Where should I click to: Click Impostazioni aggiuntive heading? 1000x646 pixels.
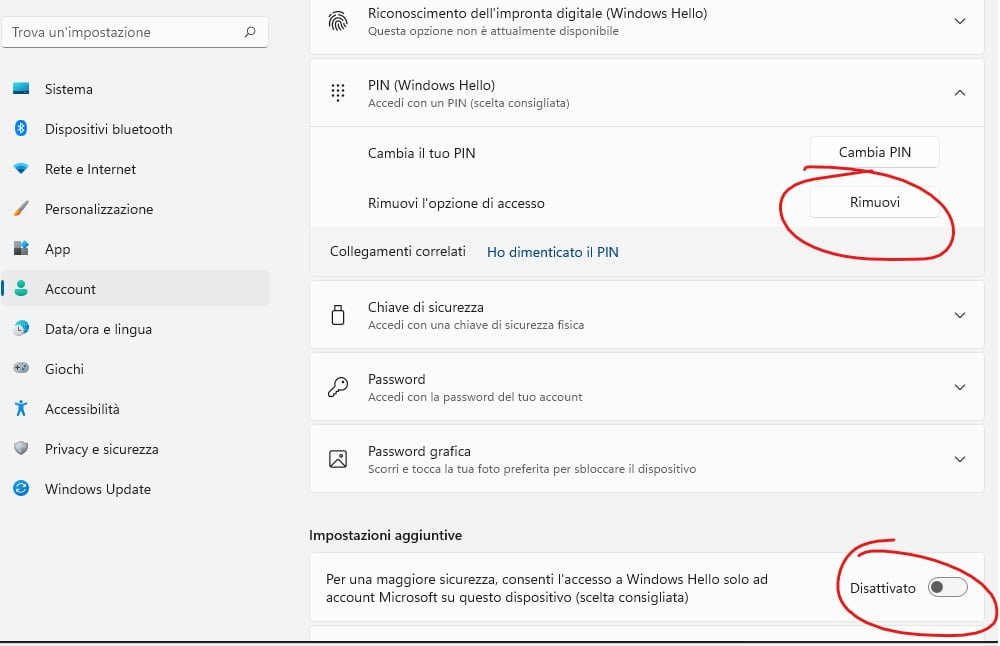(385, 535)
